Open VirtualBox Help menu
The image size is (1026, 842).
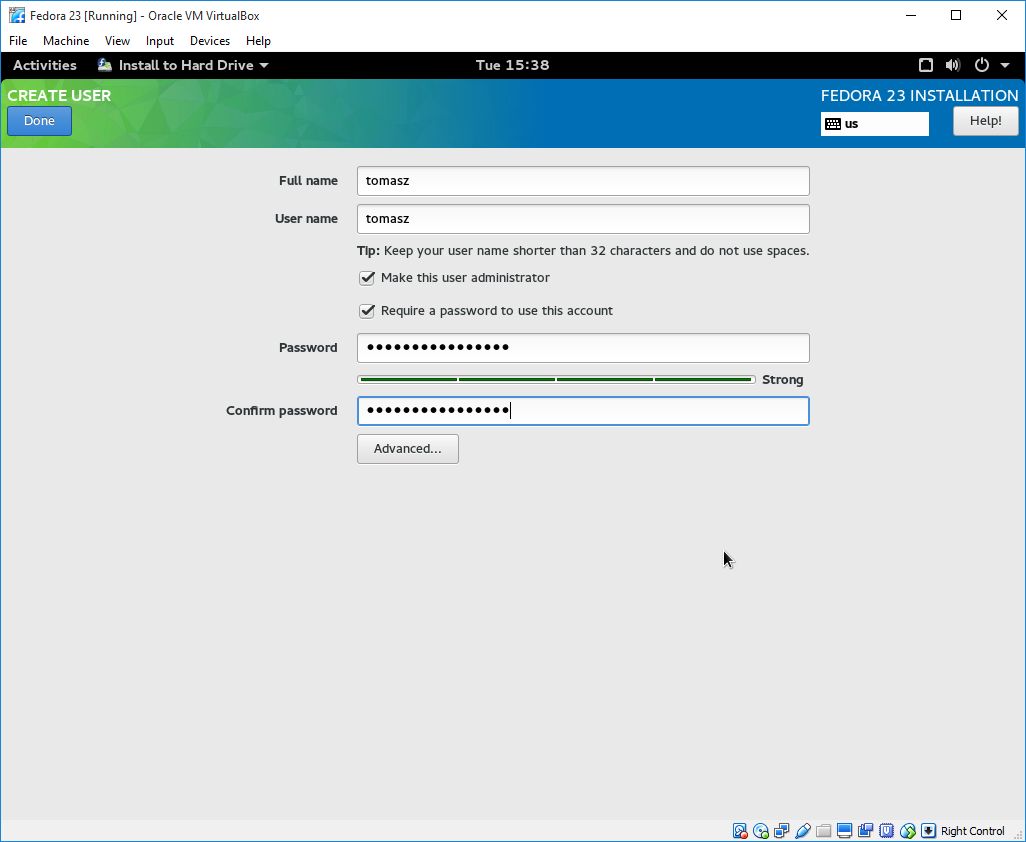click(x=258, y=41)
